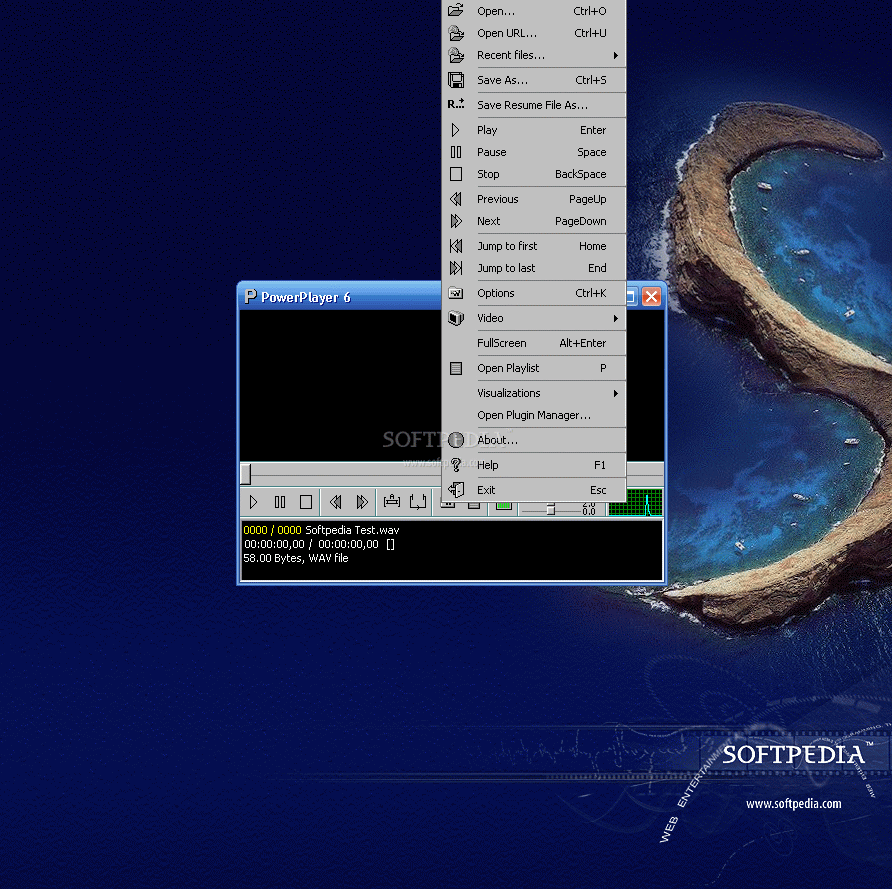The height and width of the screenshot is (889, 892).
Task: Select Save Resume File As… entry
Action: coord(534,105)
